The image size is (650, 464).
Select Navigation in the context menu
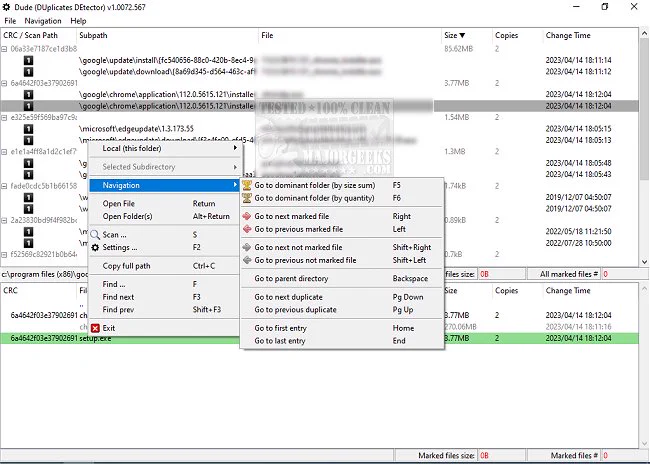click(164, 185)
